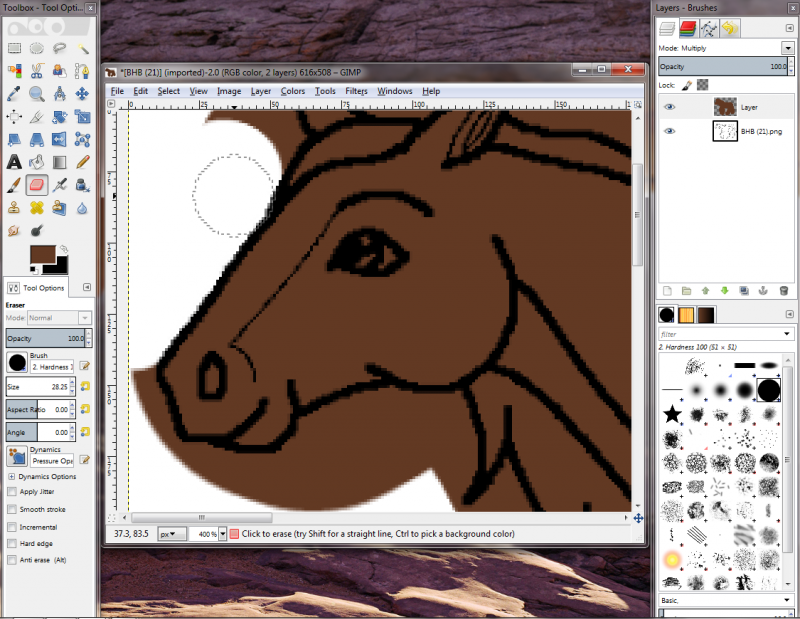The image size is (800, 619).
Task: Hide the BHB (21).png layer
Action: (x=669, y=131)
